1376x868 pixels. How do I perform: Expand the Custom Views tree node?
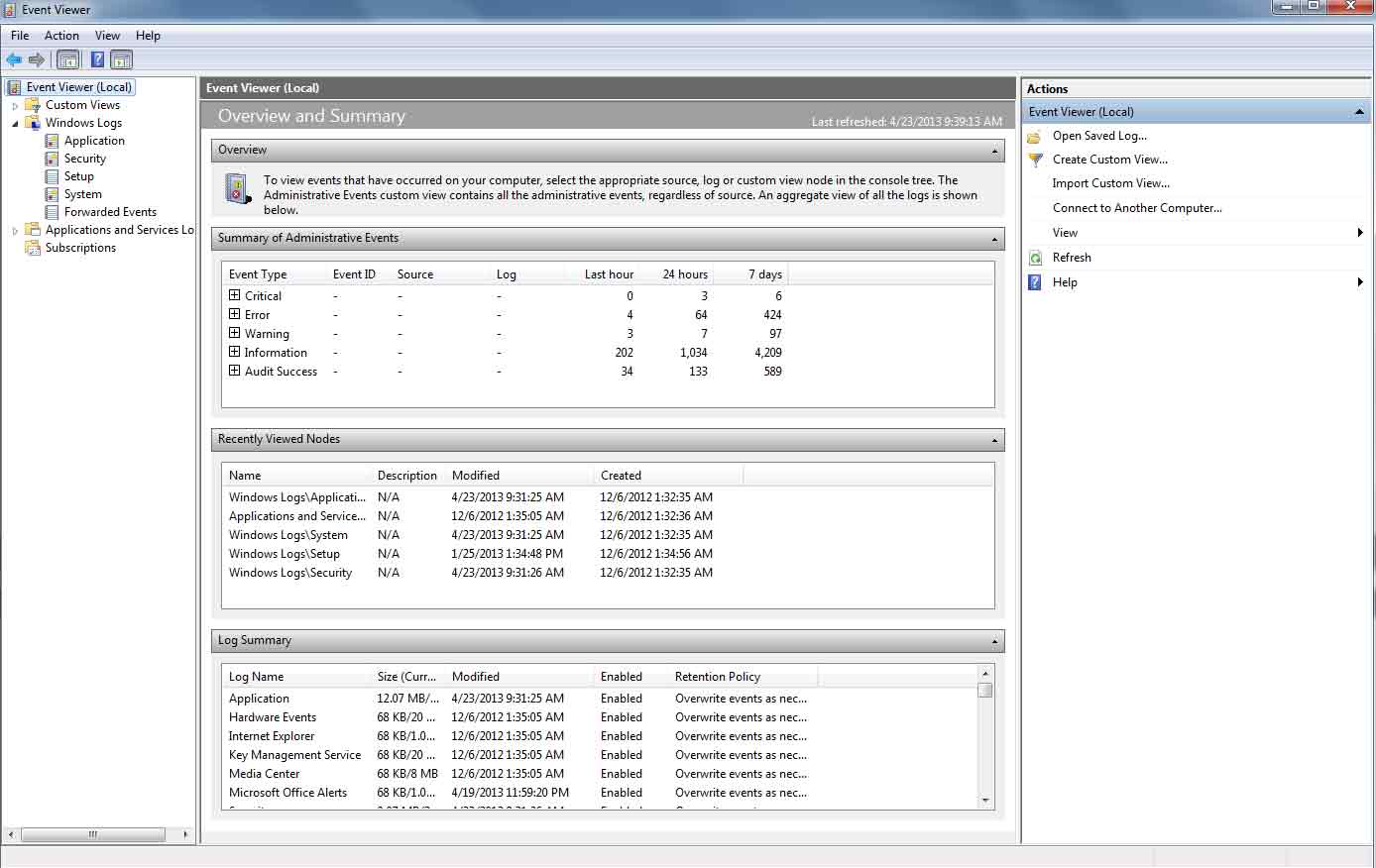coord(15,105)
